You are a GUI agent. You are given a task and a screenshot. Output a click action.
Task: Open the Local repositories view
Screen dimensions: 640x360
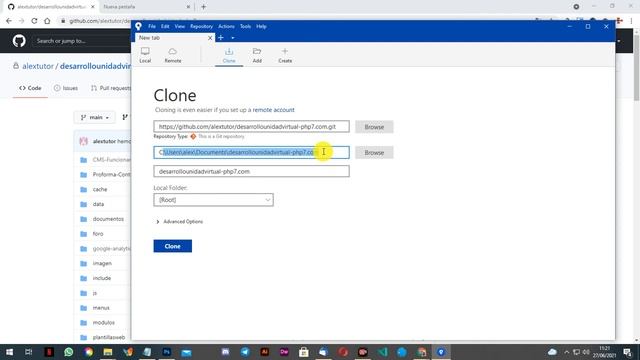pos(145,55)
